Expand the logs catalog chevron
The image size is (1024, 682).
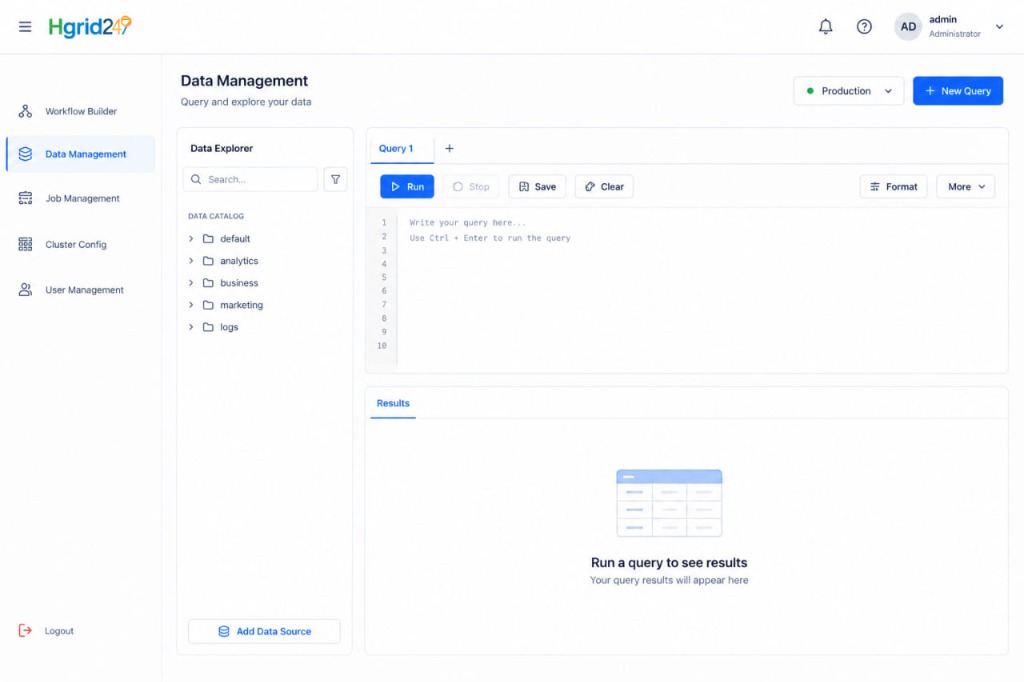pyautogui.click(x=191, y=327)
